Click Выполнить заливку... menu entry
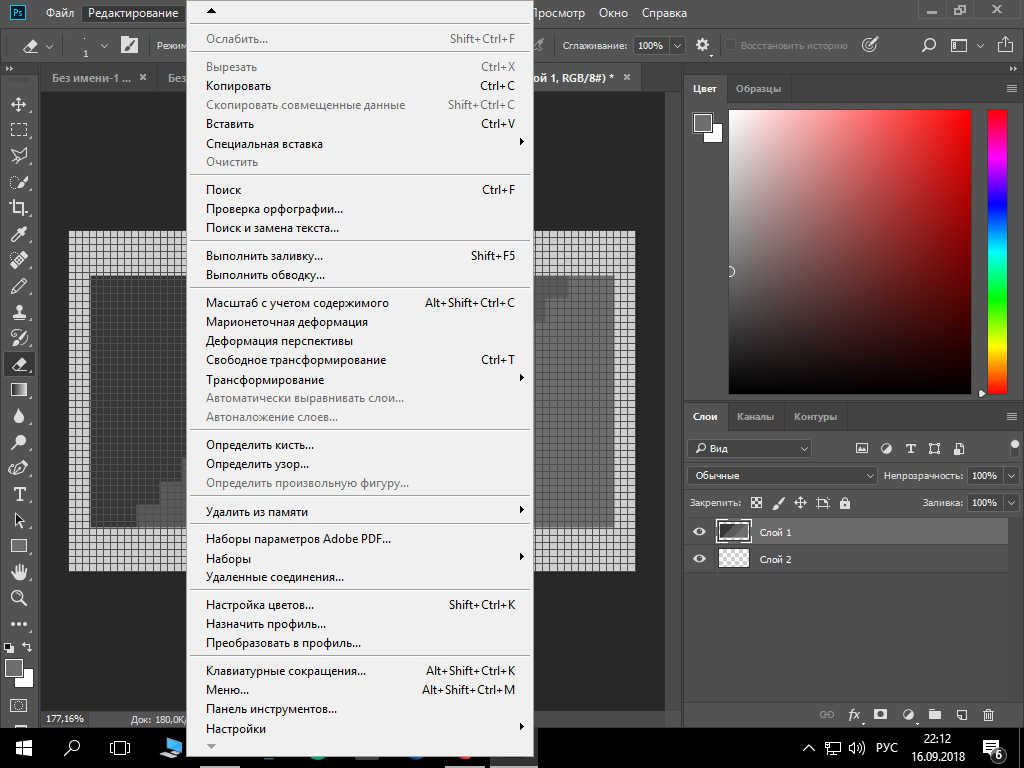Screen dimensions: 1024x768 point(264,256)
